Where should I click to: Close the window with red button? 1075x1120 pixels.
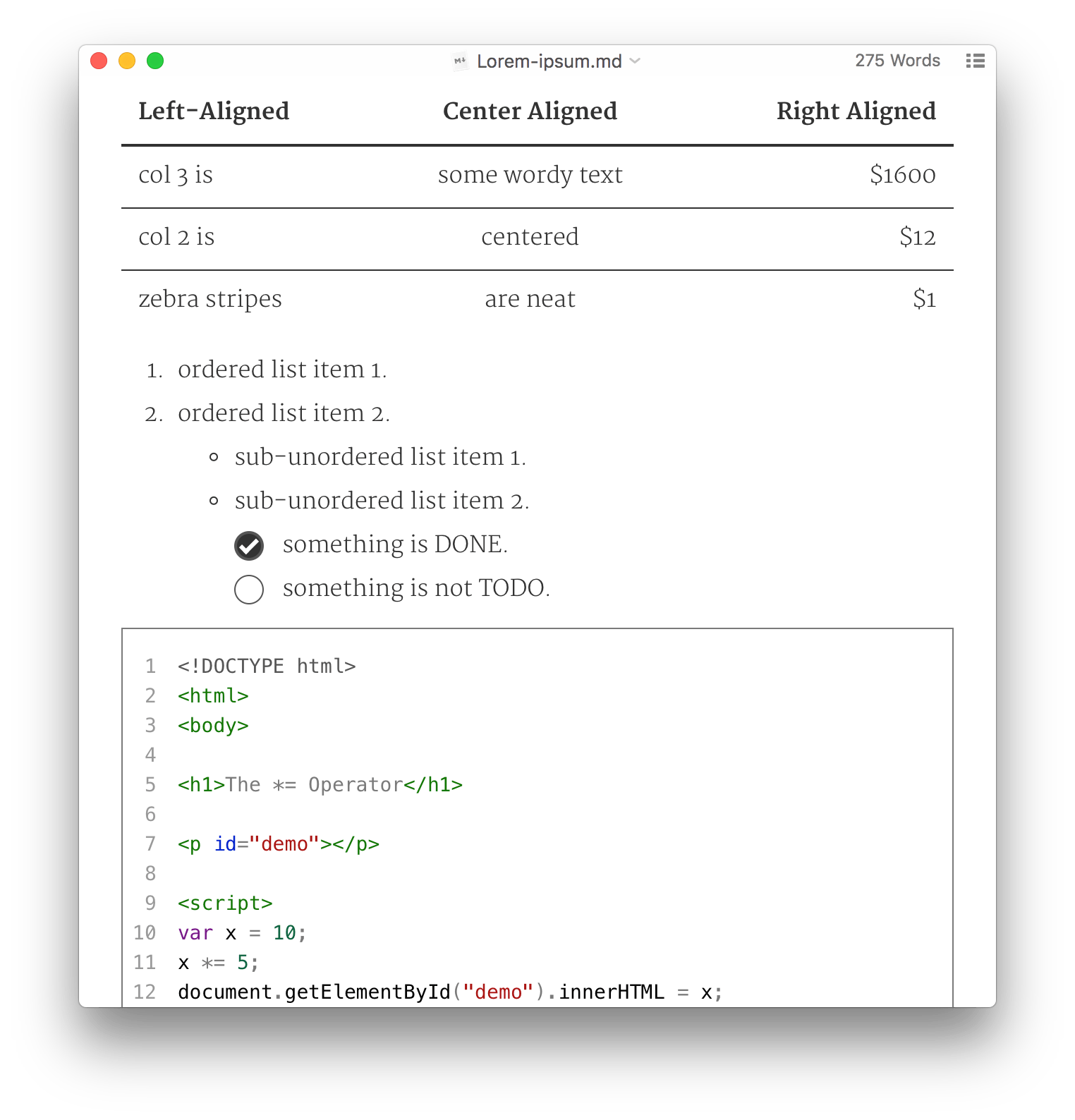click(x=99, y=61)
